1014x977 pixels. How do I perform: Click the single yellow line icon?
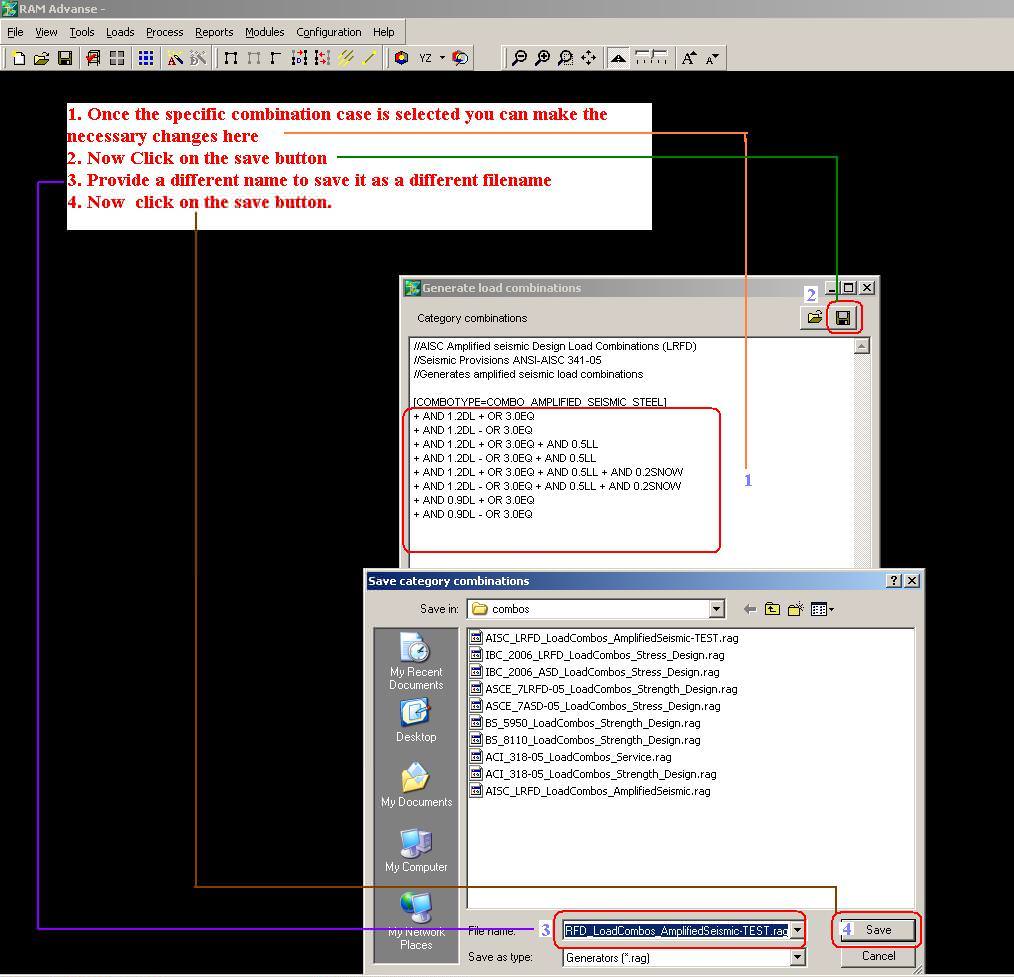click(x=369, y=58)
